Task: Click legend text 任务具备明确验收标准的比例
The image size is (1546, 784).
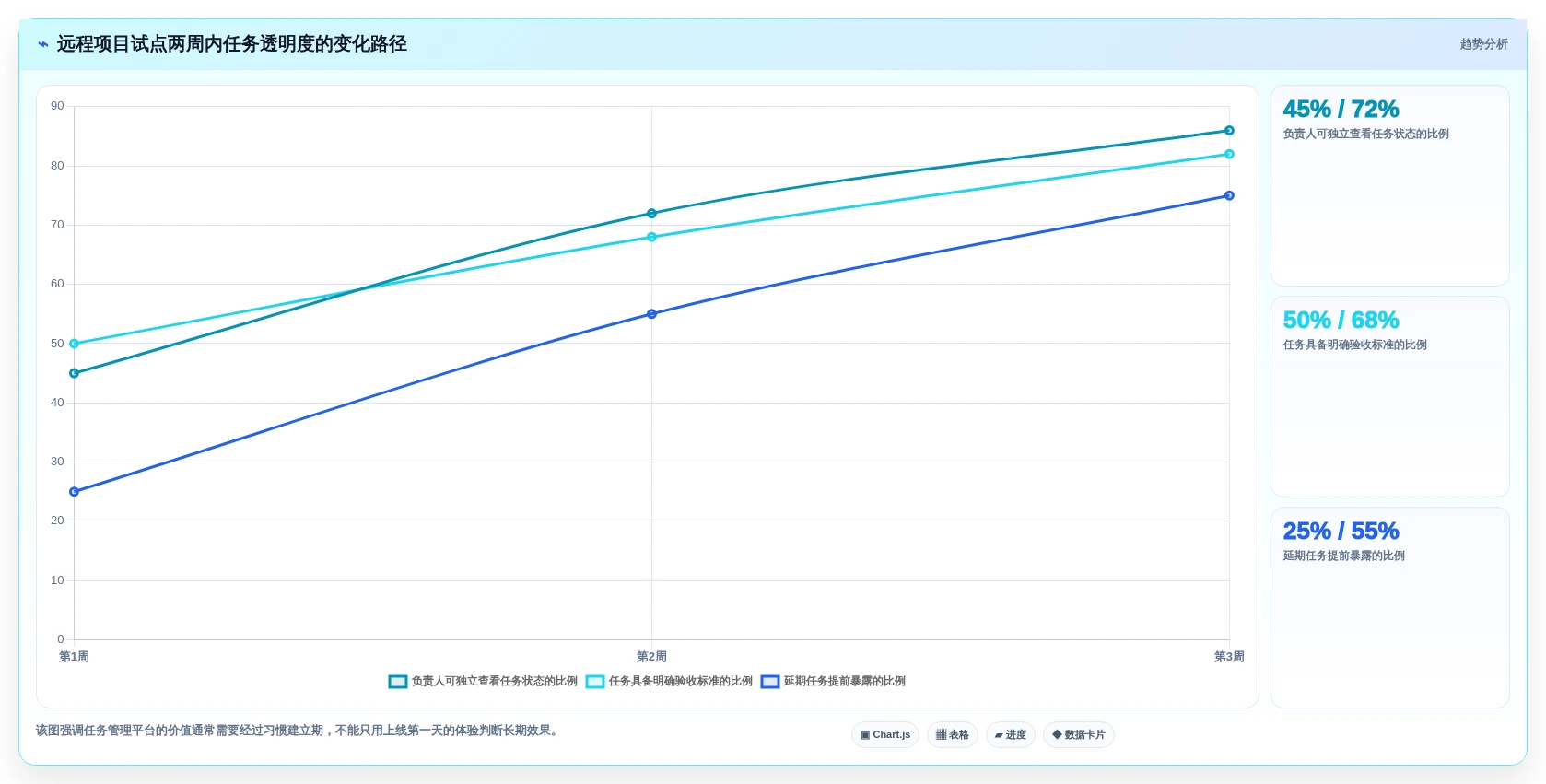Action: point(681,682)
